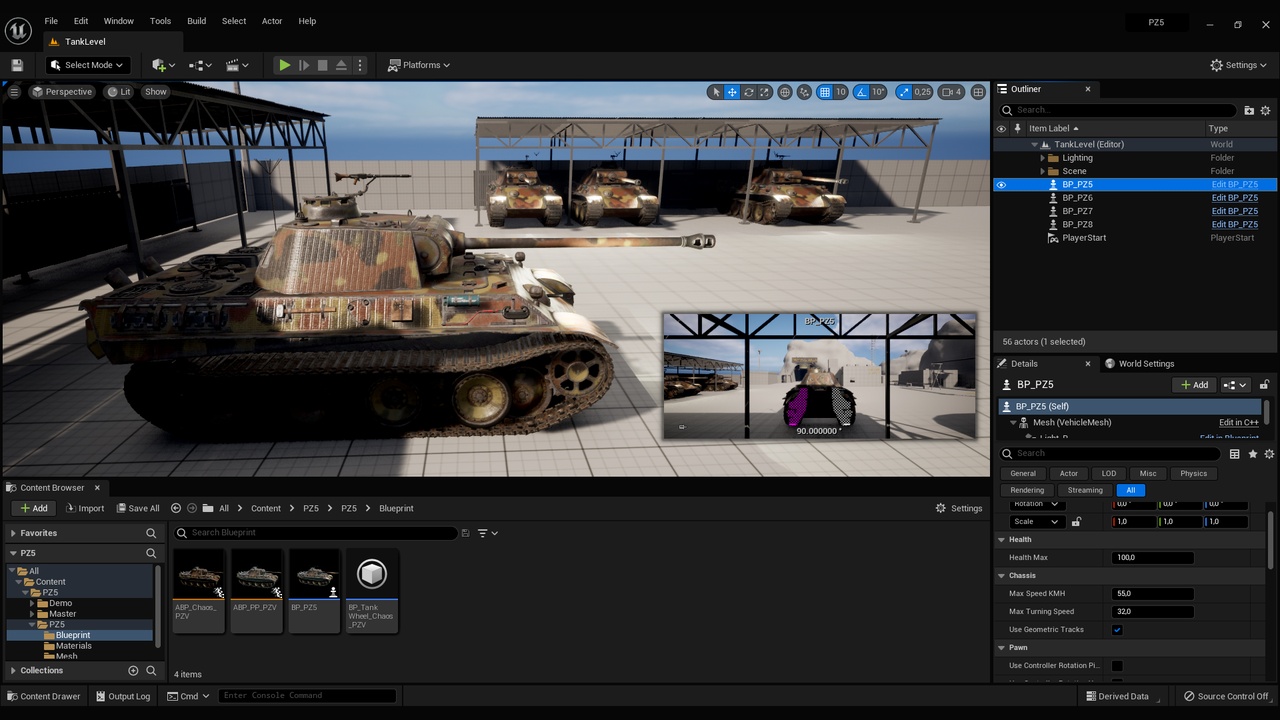Click the Eject from player button
The width and height of the screenshot is (1280, 720).
(341, 65)
